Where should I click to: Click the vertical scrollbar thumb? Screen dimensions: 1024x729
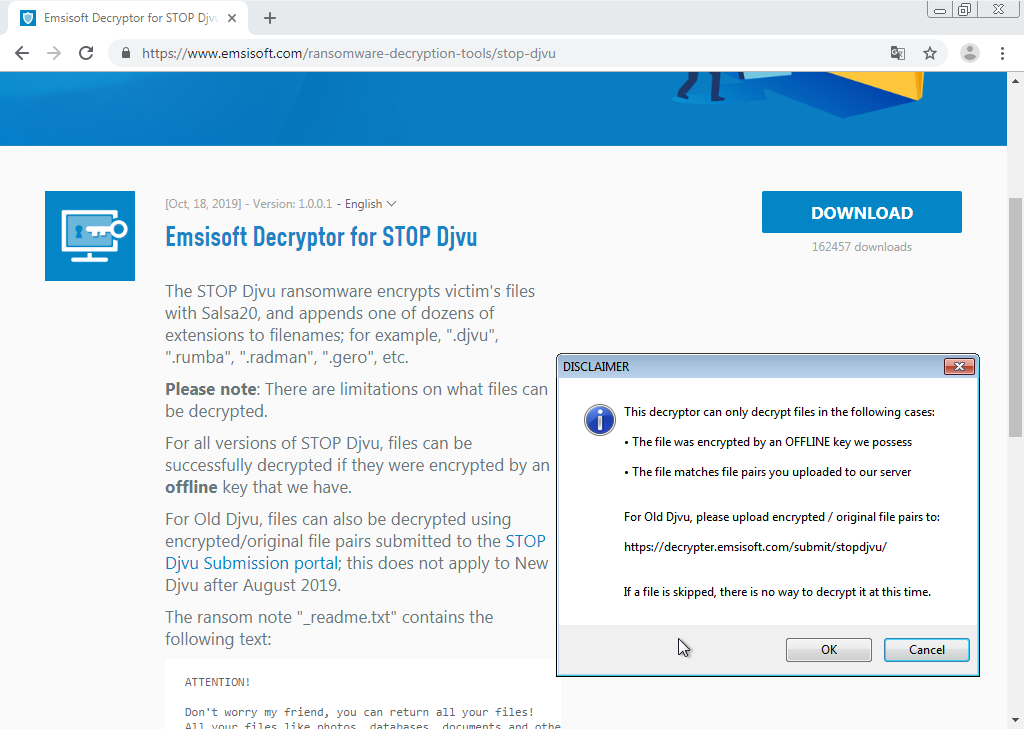[x=1015, y=317]
